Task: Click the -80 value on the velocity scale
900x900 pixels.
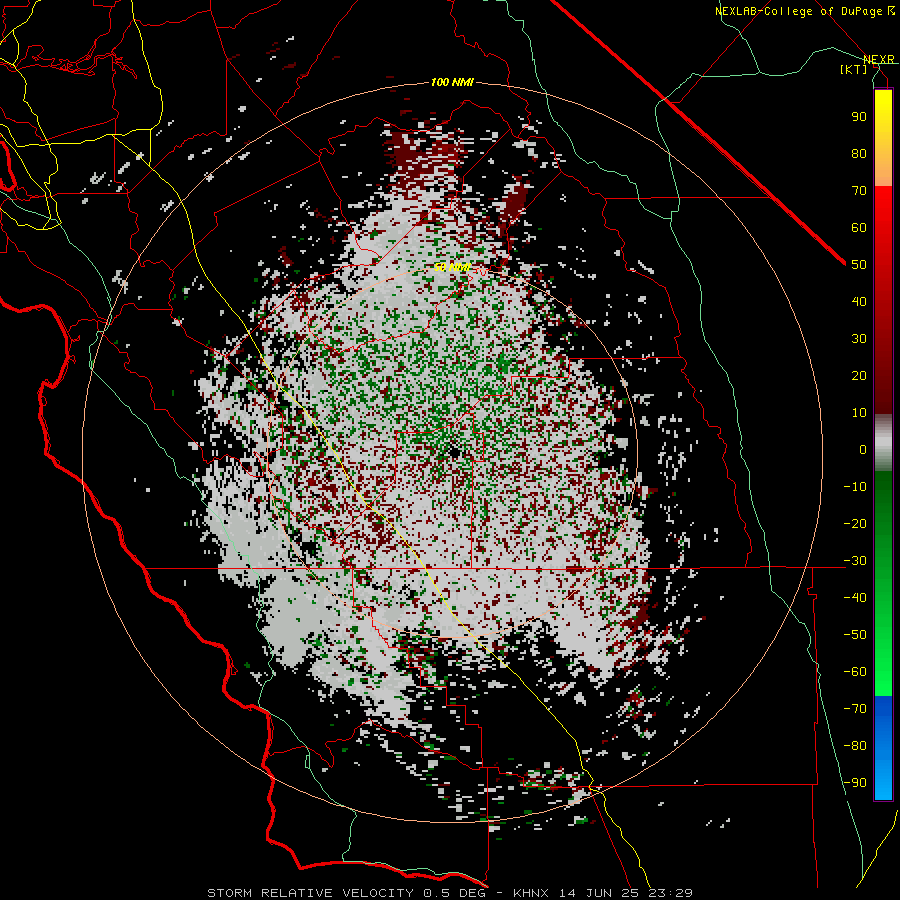Action: [855, 746]
